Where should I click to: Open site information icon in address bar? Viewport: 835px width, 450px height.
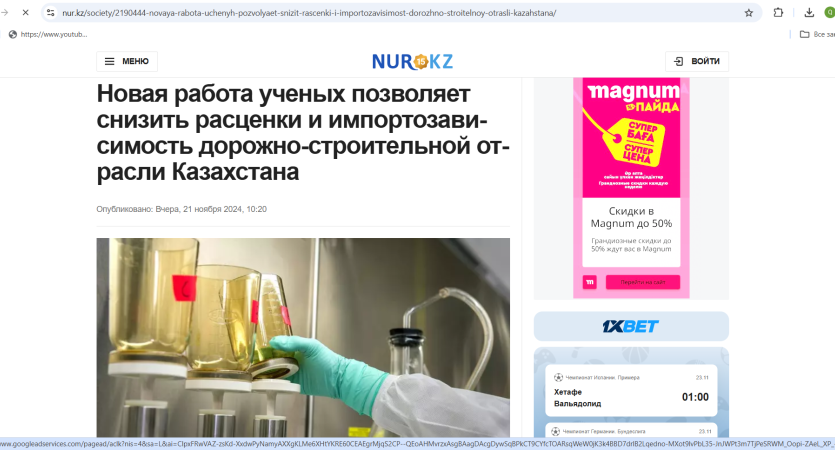(x=51, y=12)
